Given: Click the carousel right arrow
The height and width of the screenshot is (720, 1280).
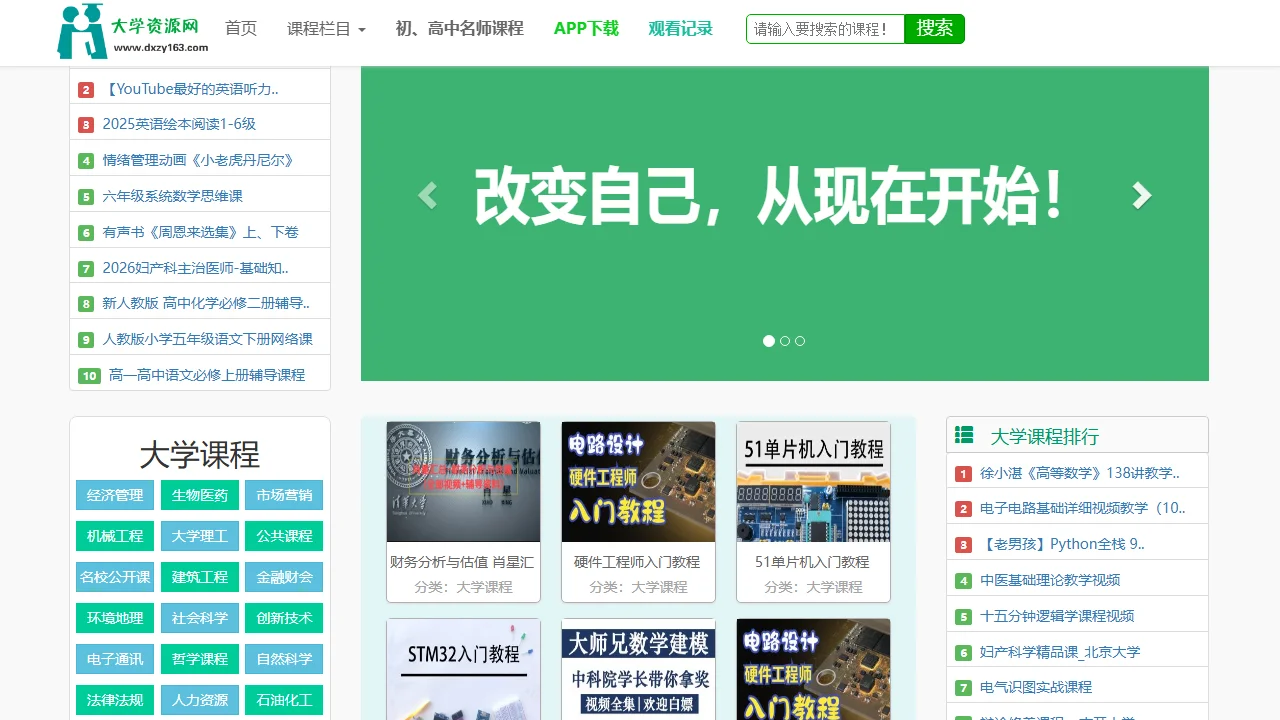Looking at the screenshot, I should (x=1142, y=195).
